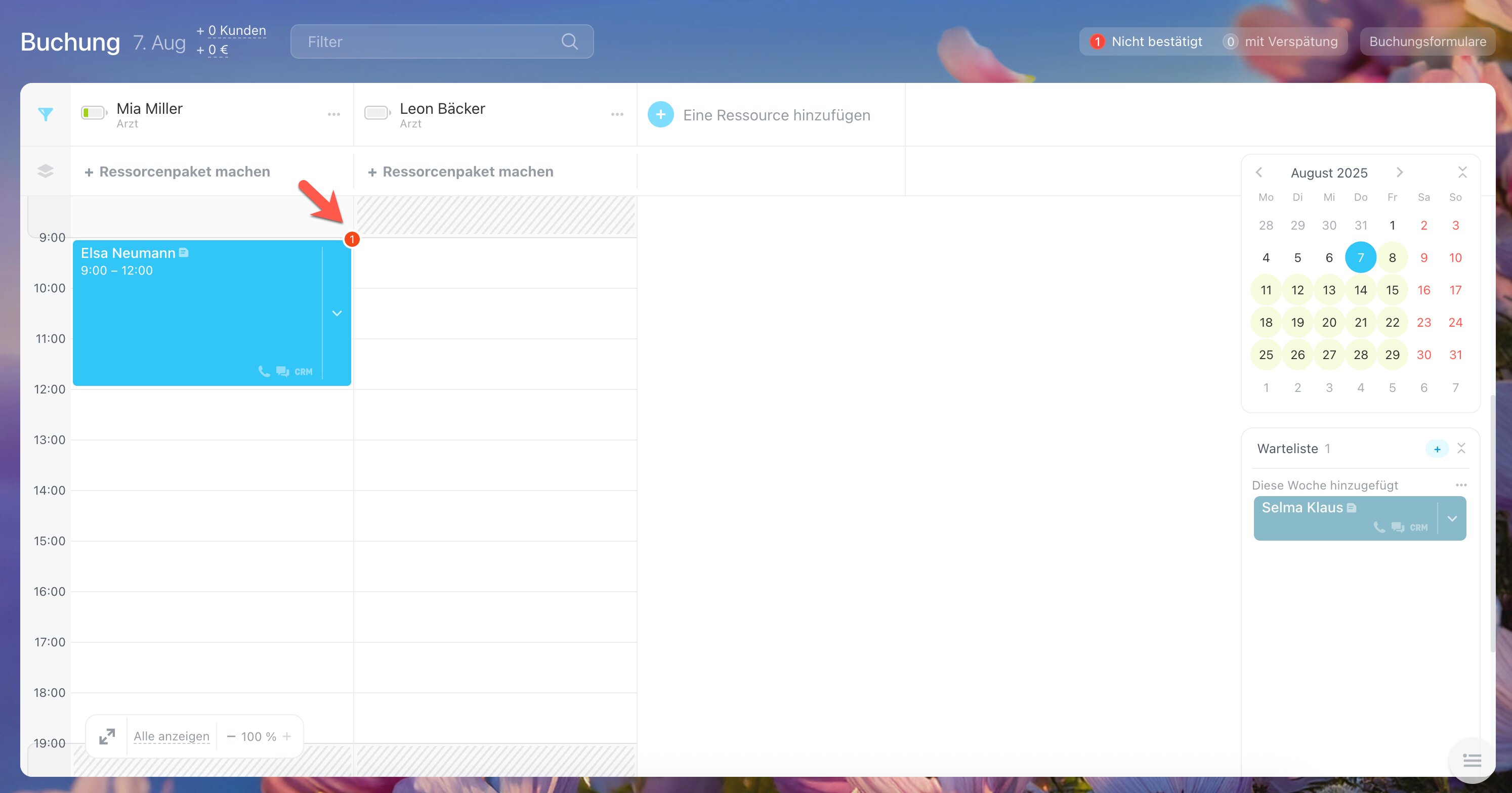Toggle Mia Miller's load indicator
This screenshot has width=1512, height=793.
point(93,113)
